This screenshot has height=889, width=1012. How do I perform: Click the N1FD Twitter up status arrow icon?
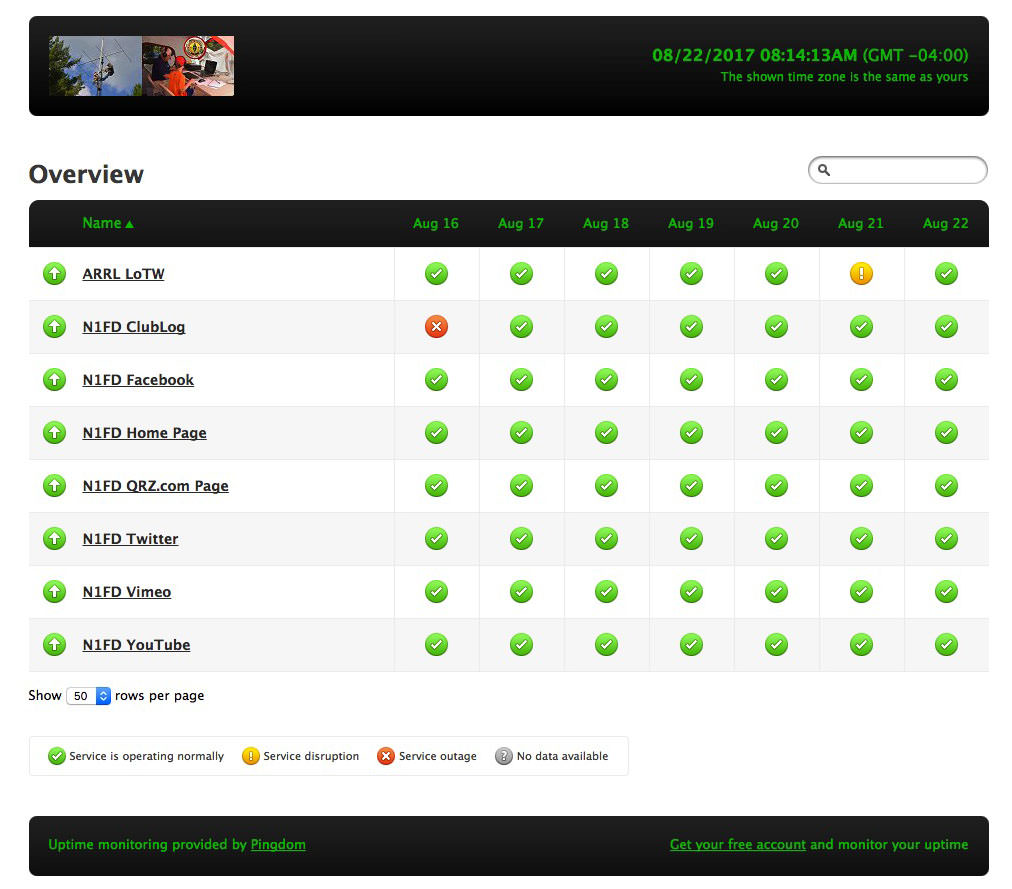[54, 538]
